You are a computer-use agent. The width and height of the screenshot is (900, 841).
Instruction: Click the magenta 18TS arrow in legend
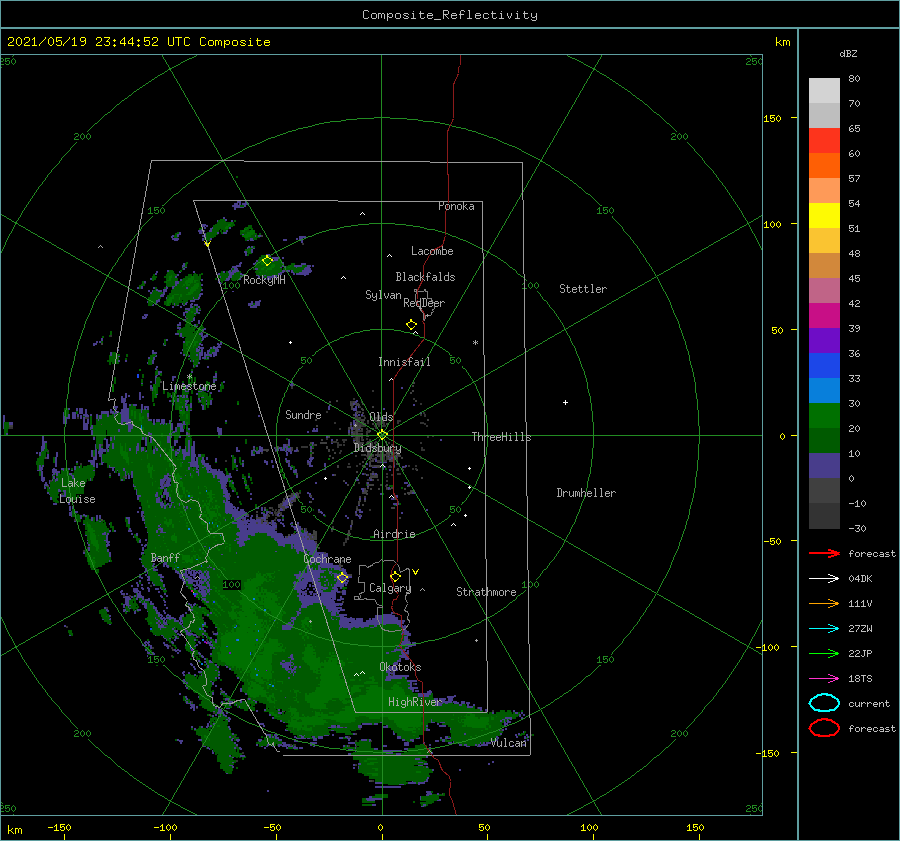click(824, 679)
